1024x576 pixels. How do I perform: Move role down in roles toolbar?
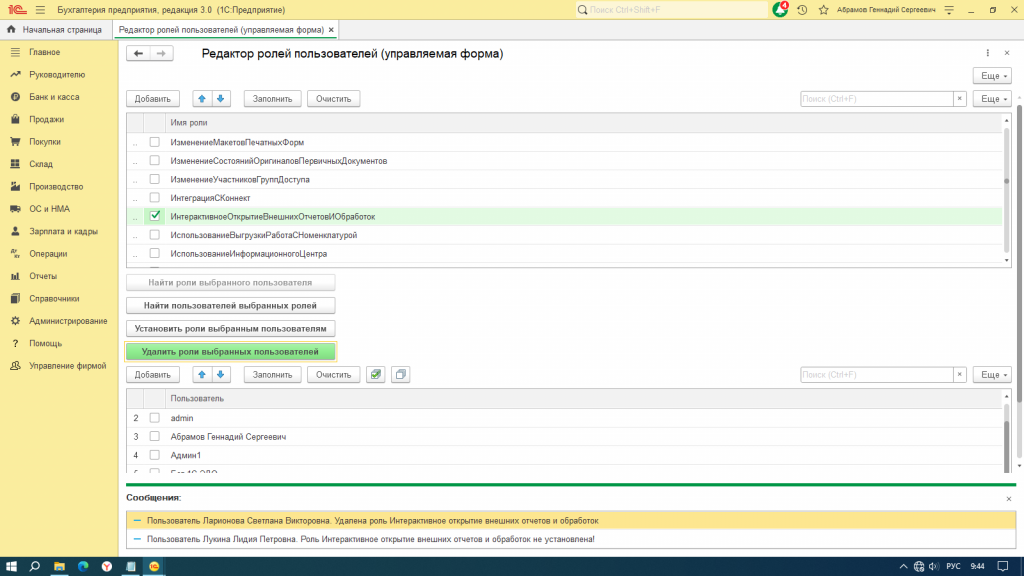click(221, 99)
